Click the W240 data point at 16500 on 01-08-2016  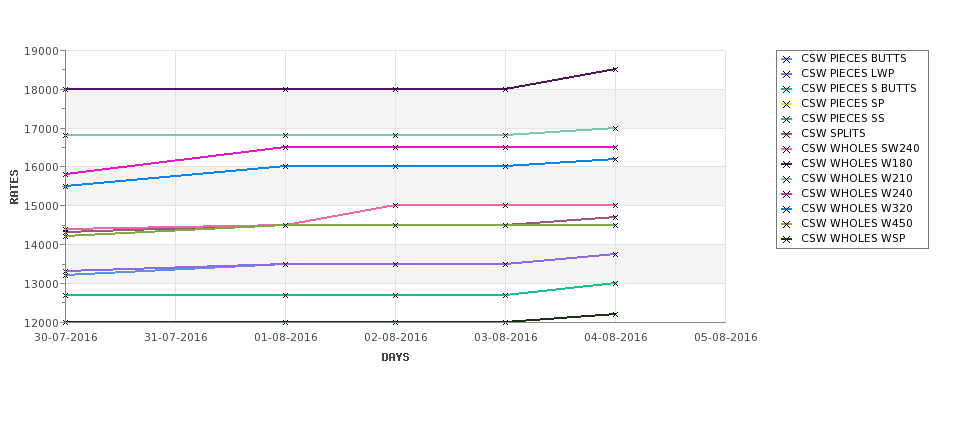click(x=285, y=147)
